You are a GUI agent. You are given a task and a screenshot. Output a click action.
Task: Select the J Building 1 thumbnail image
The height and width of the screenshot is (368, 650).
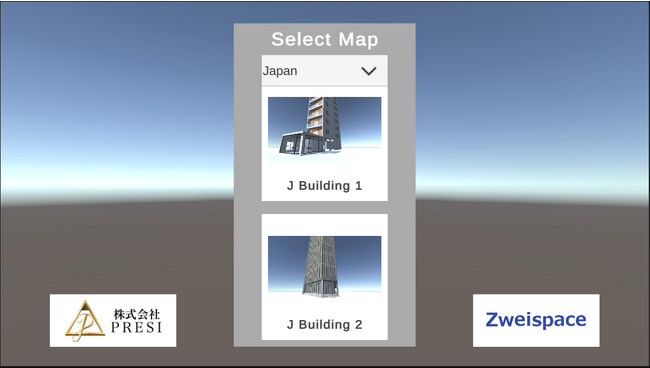point(325,128)
